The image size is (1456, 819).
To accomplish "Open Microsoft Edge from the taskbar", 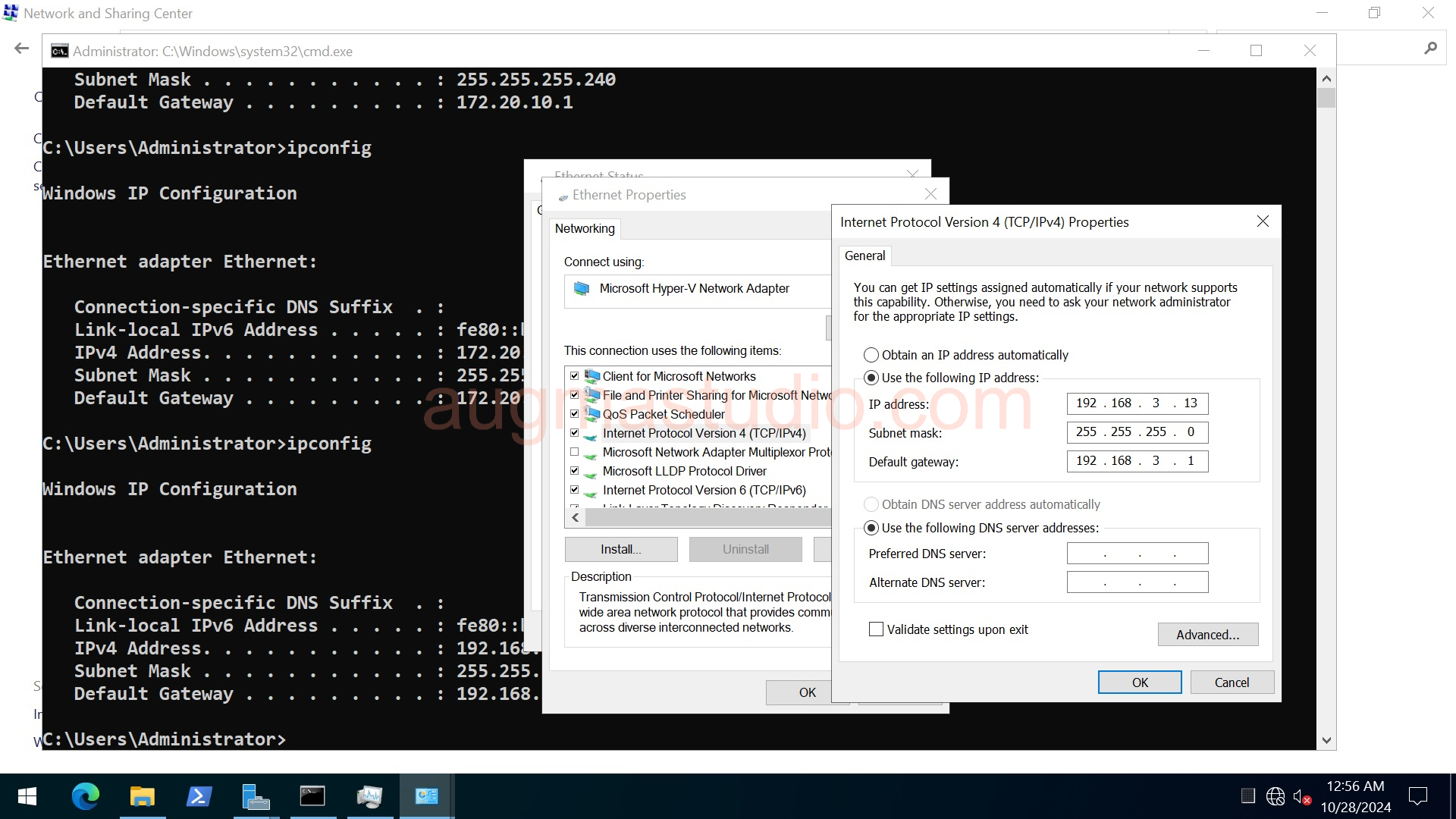I will pos(86,795).
